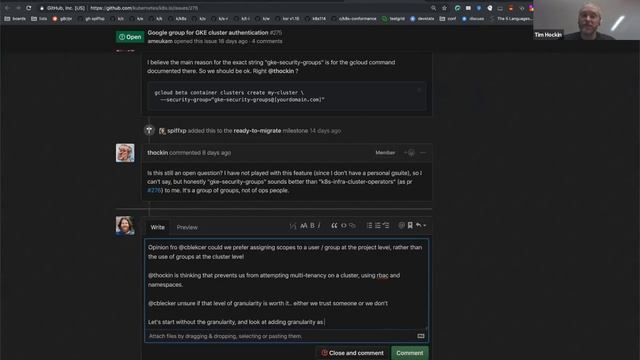640x360 pixels.
Task: Add a bulleted list
Action: pyautogui.click(x=369, y=225)
